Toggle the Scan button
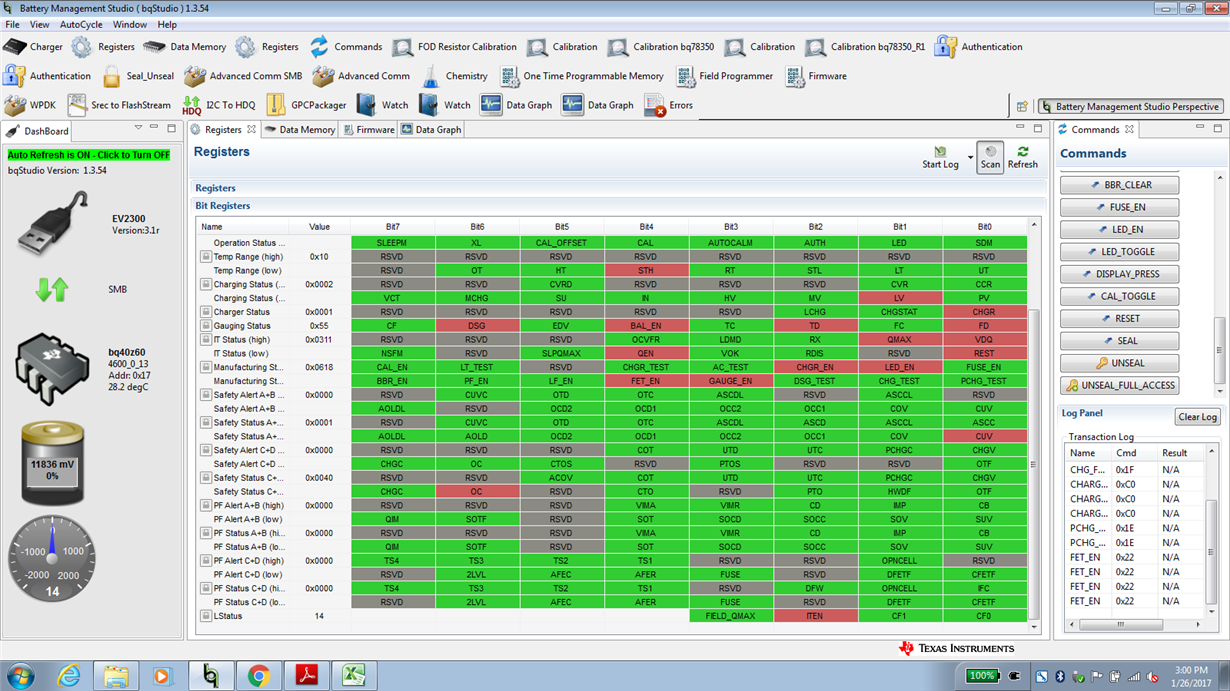 click(x=990, y=157)
